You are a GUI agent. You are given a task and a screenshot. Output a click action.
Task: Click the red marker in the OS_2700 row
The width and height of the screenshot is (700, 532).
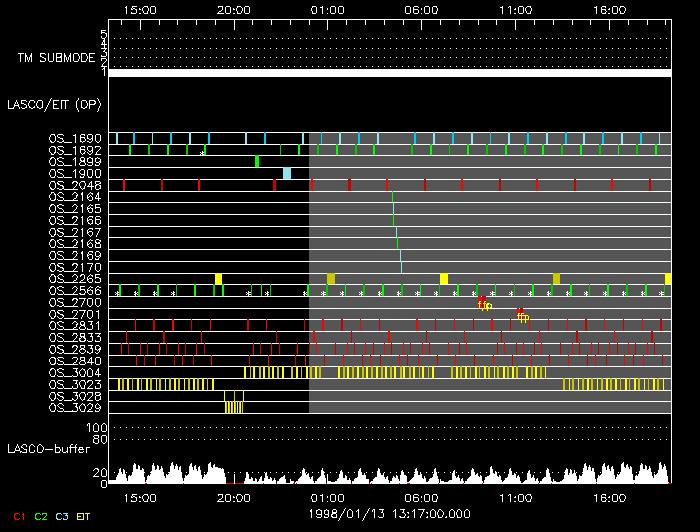(480, 302)
